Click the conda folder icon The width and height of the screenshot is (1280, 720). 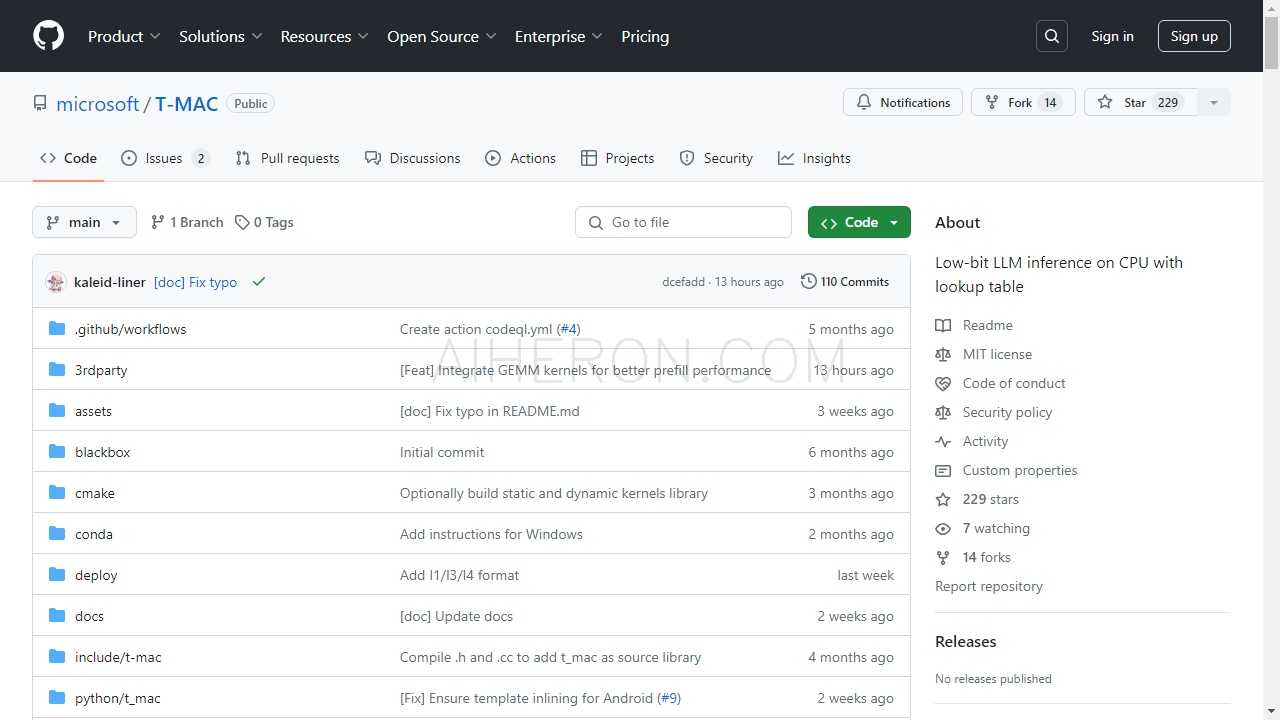[x=57, y=534]
